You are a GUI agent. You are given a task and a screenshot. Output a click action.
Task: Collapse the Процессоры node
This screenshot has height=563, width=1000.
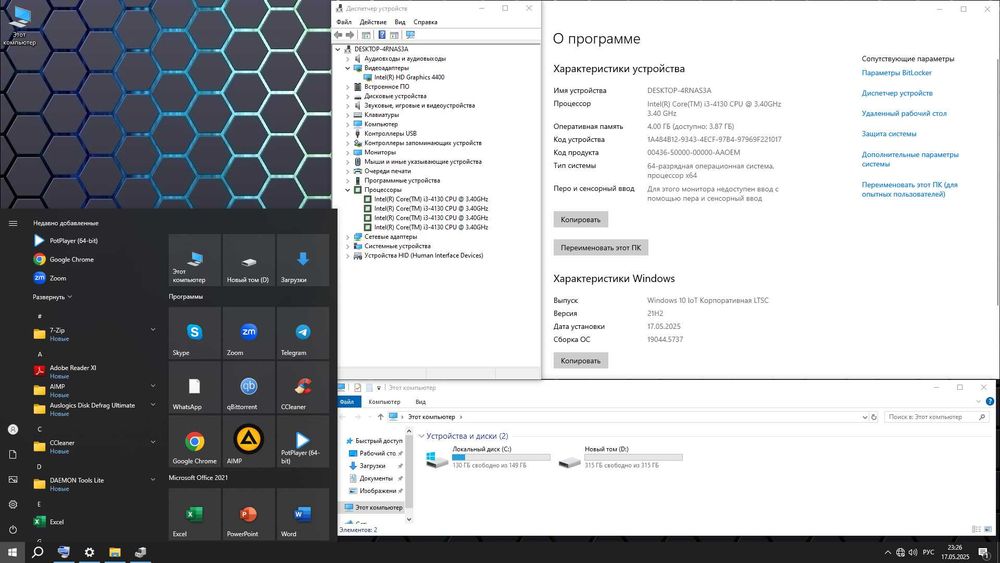[348, 190]
